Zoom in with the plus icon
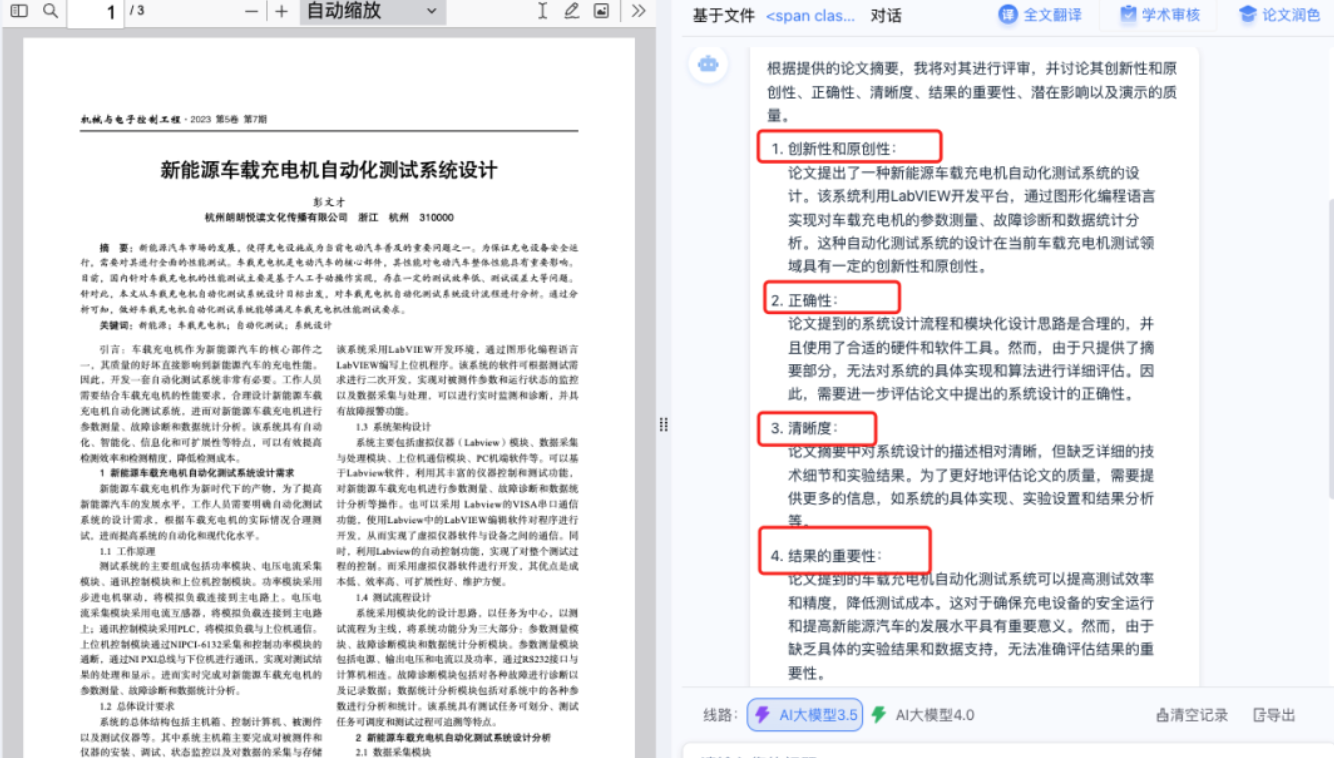The height and width of the screenshot is (758, 1334). (282, 11)
